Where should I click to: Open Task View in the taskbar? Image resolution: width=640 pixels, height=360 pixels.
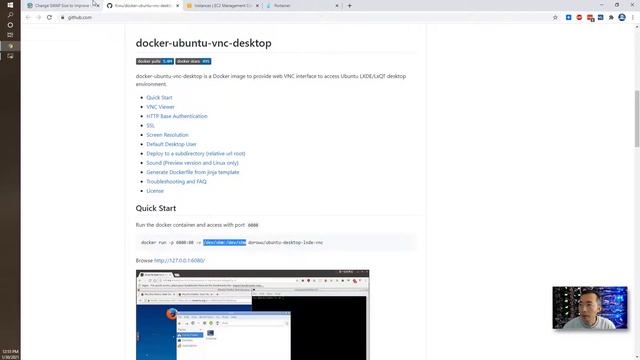(x=10, y=36)
